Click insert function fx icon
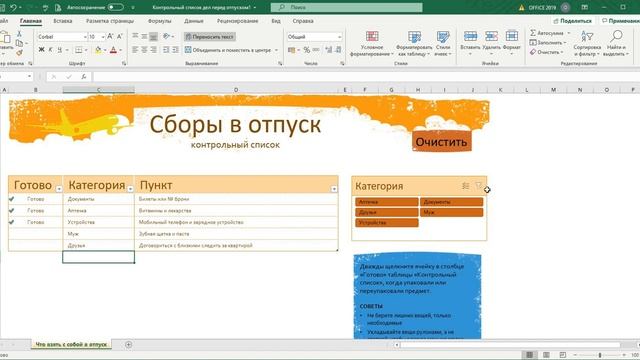 point(83,77)
